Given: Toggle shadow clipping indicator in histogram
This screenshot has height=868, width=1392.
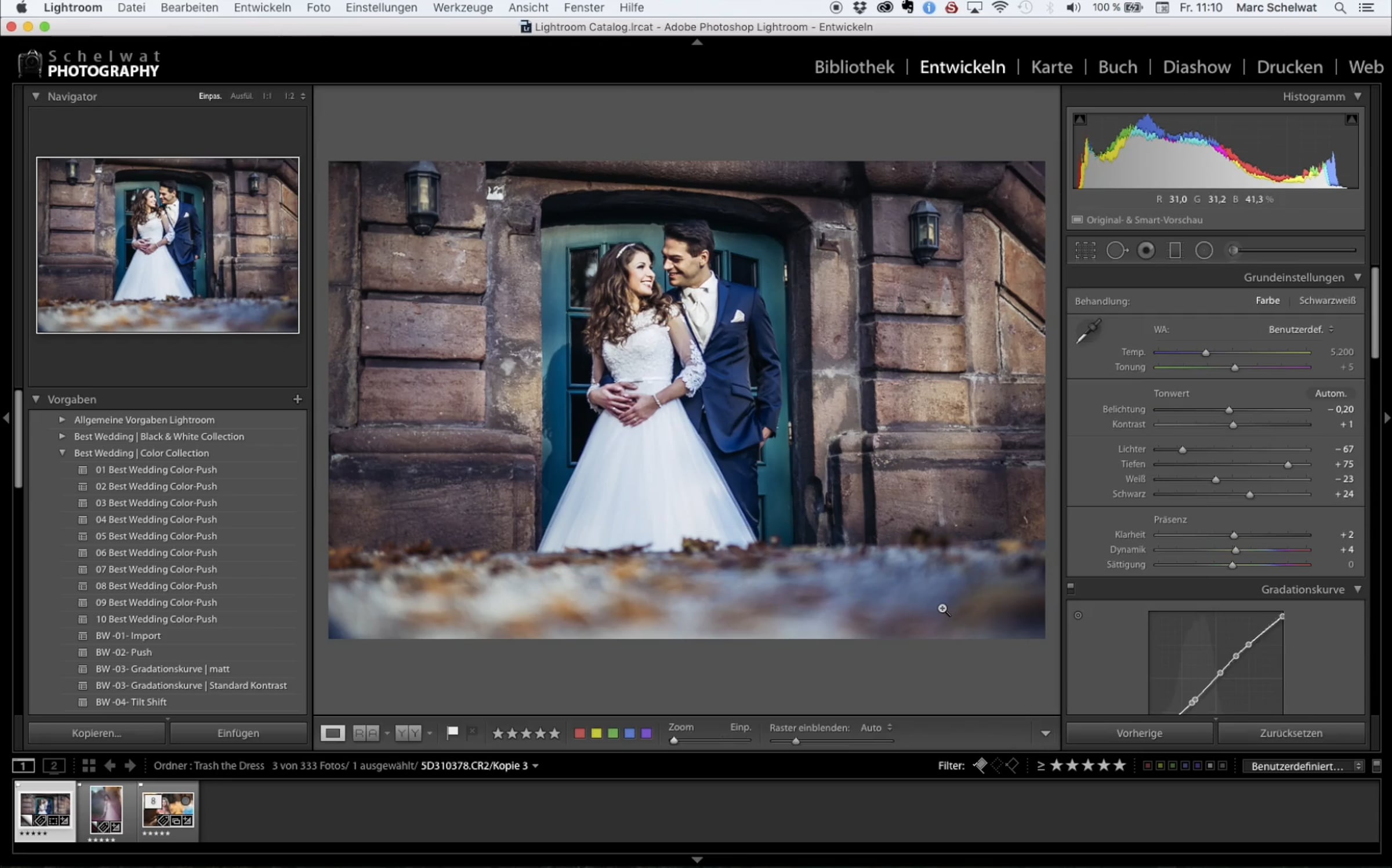Looking at the screenshot, I should coord(1080,119).
